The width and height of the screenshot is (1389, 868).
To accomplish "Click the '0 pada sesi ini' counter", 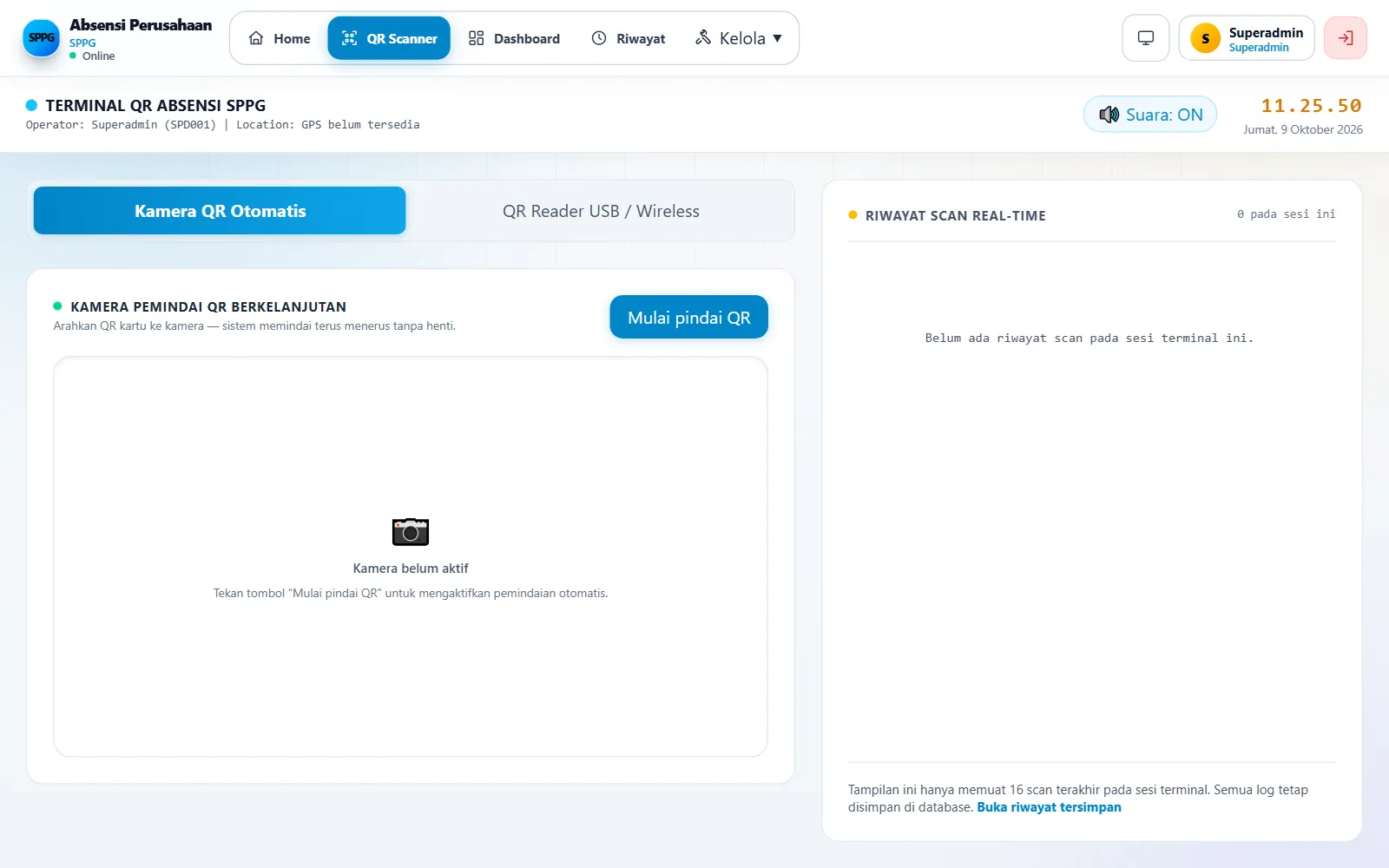I will pos(1287,214).
